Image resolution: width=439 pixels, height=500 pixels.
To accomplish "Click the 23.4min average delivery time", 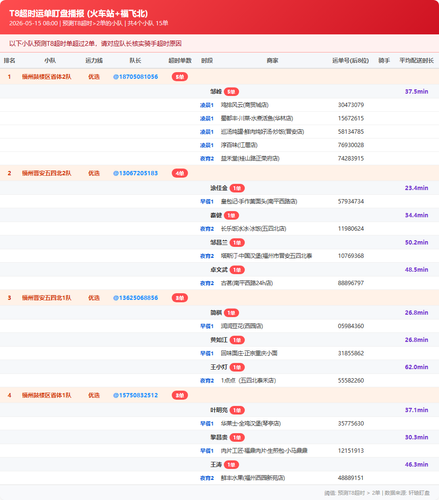I will (x=417, y=188).
